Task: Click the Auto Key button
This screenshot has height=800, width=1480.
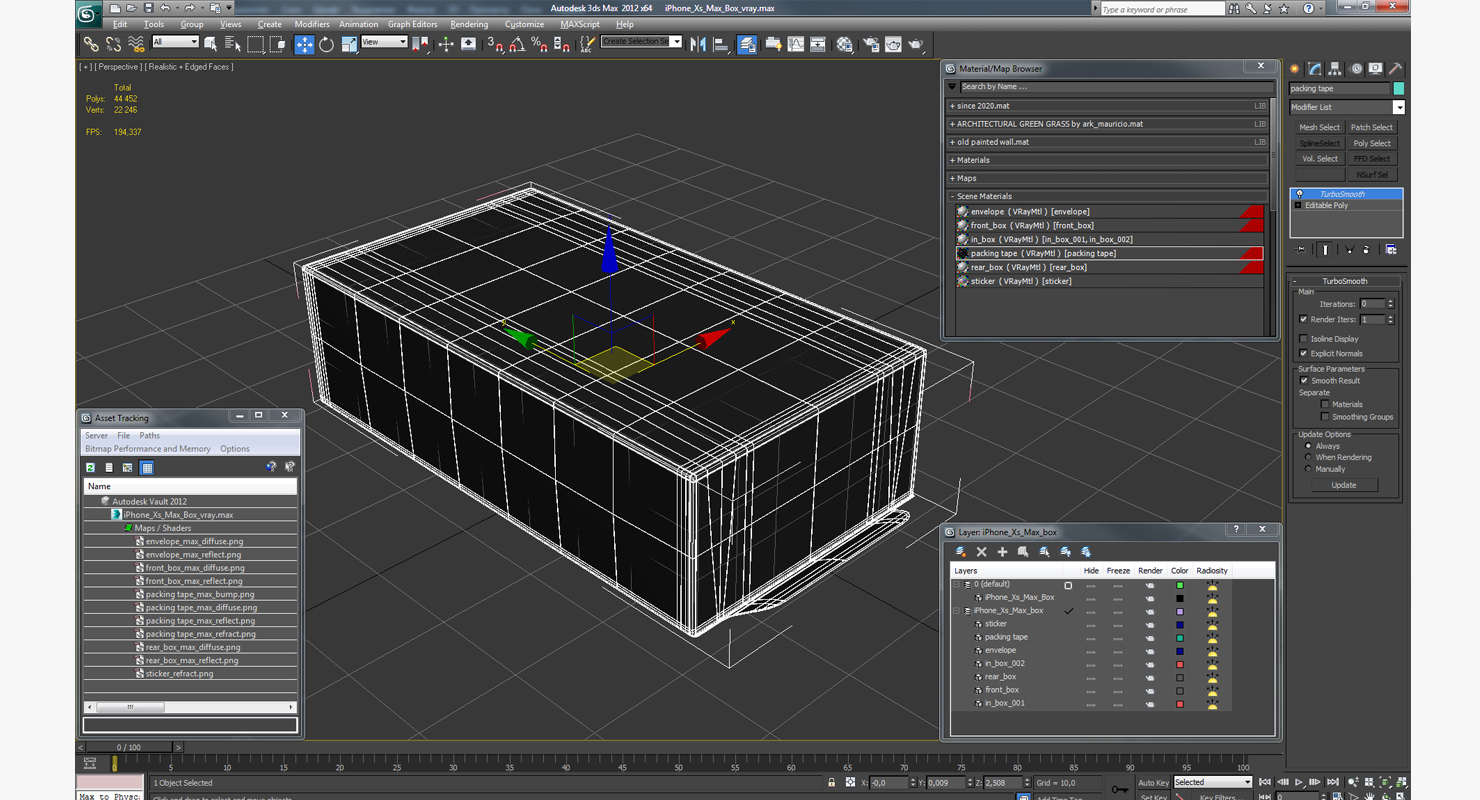Action: coord(1153,783)
